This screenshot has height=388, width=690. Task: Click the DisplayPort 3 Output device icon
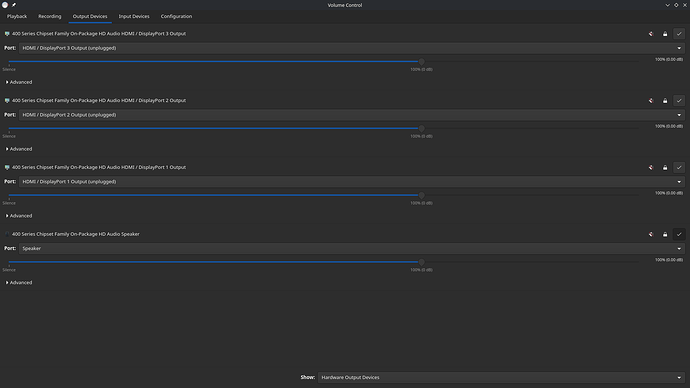(7, 33)
